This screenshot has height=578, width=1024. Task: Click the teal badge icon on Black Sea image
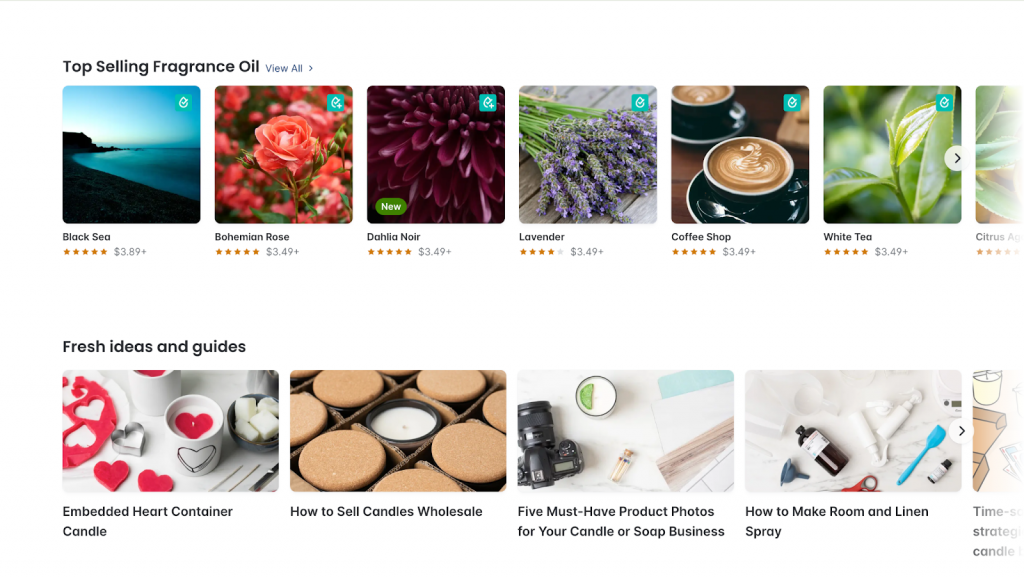tap(184, 102)
